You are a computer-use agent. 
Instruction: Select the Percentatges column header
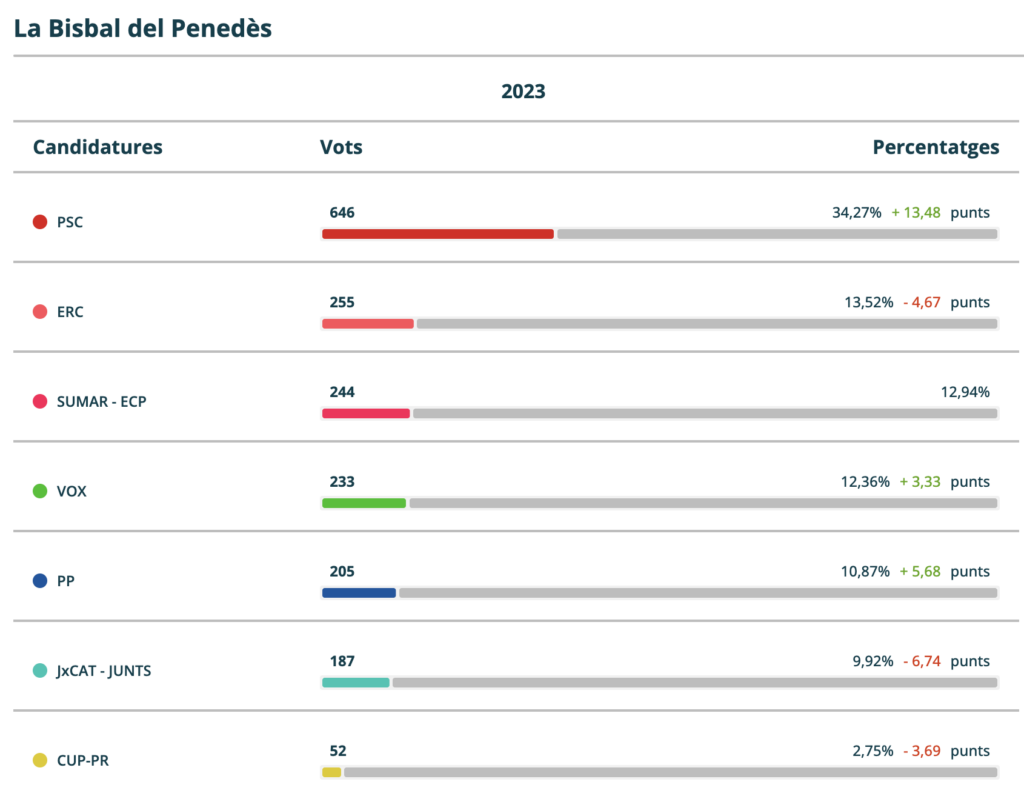coord(935,147)
